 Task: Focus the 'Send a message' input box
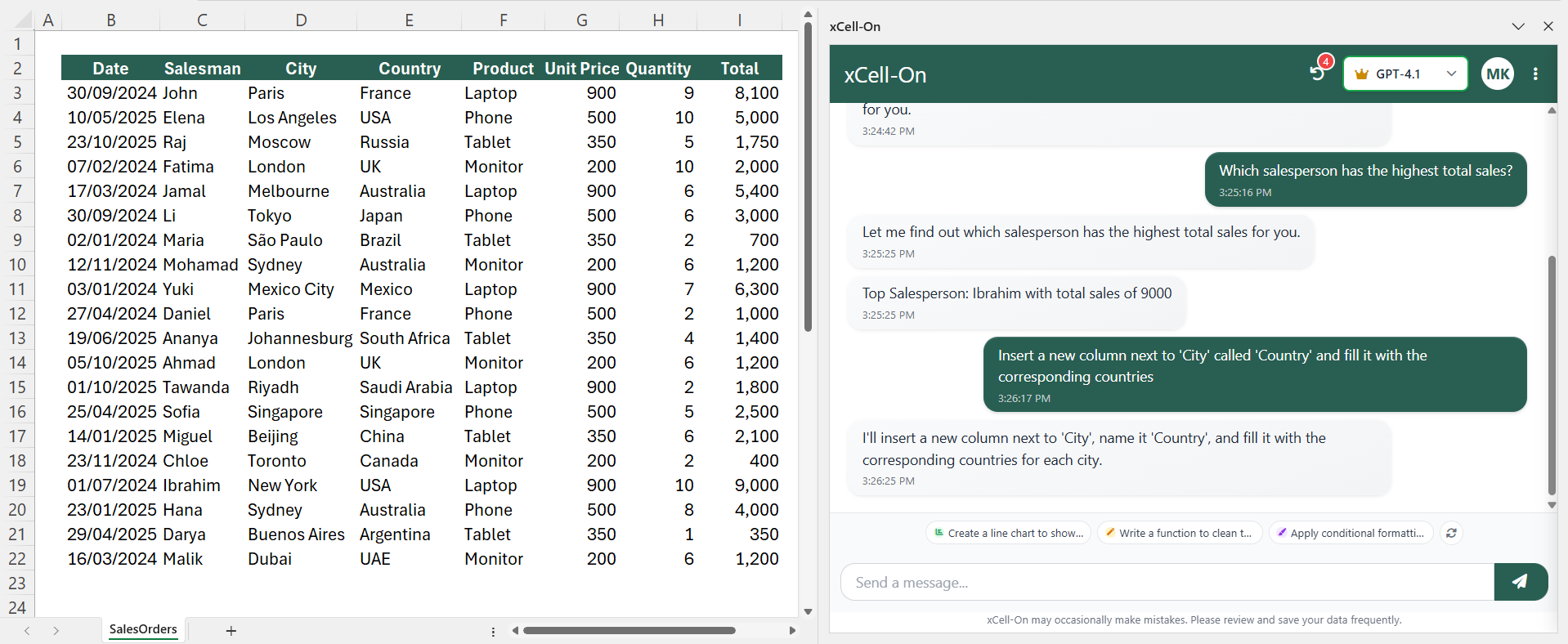coord(1167,583)
